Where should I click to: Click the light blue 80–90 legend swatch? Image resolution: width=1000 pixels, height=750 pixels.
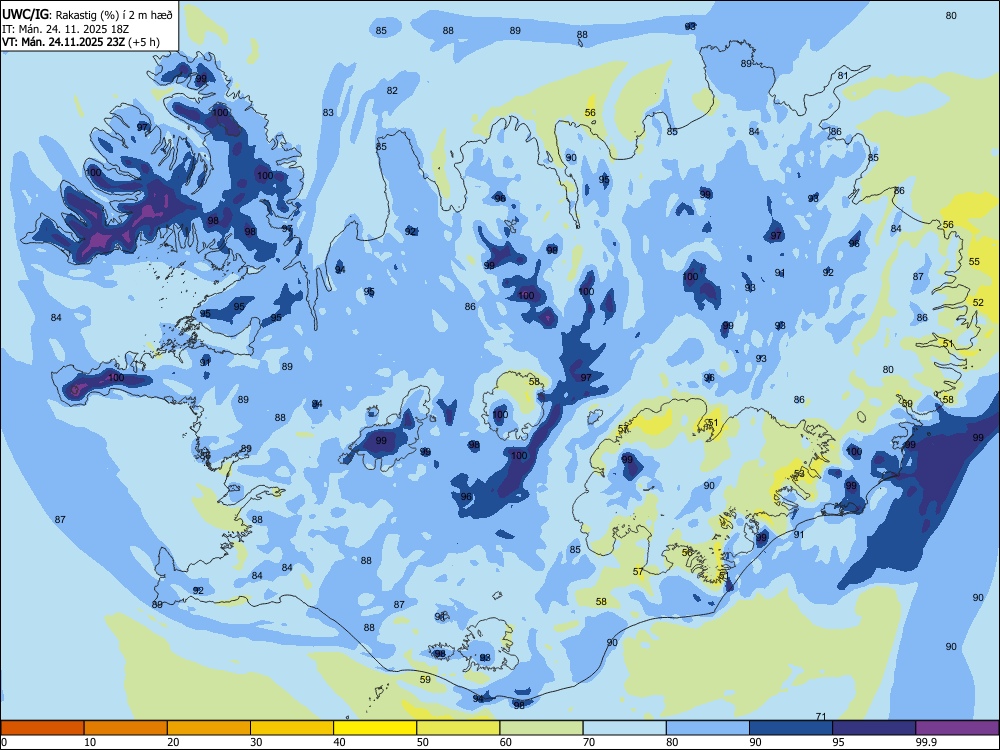(x=708, y=728)
